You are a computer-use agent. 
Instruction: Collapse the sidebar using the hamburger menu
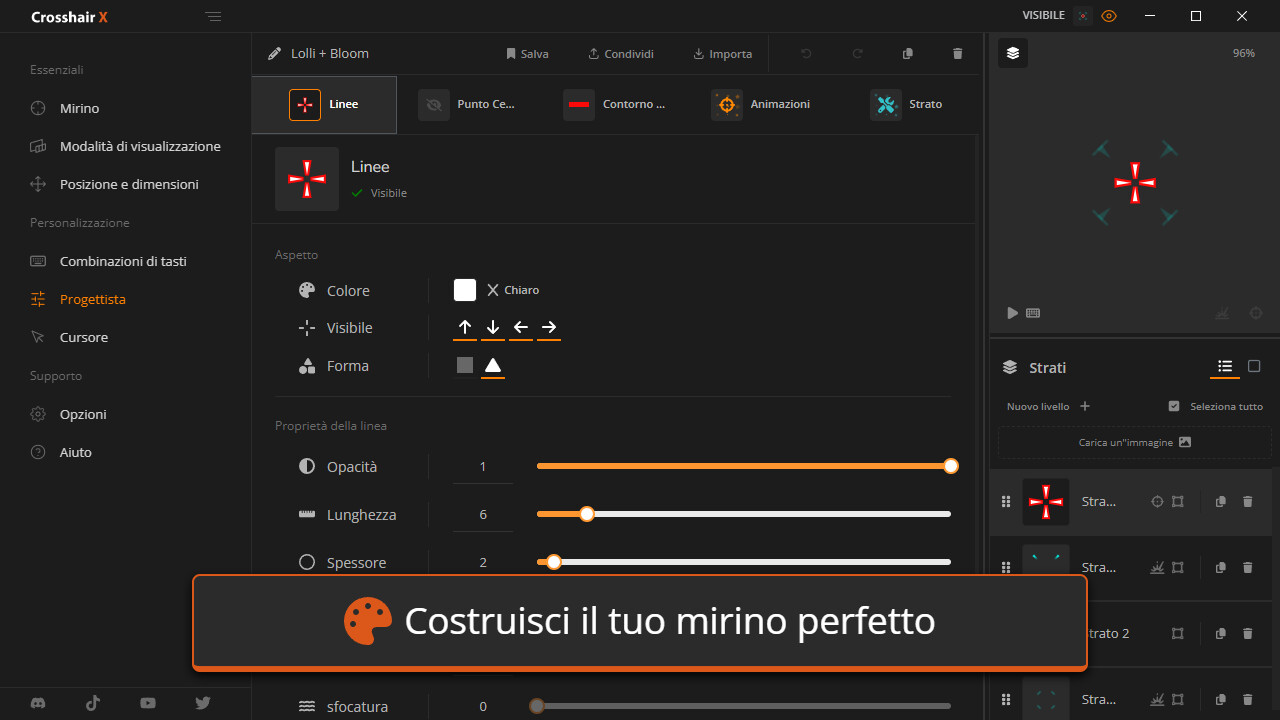tap(213, 16)
